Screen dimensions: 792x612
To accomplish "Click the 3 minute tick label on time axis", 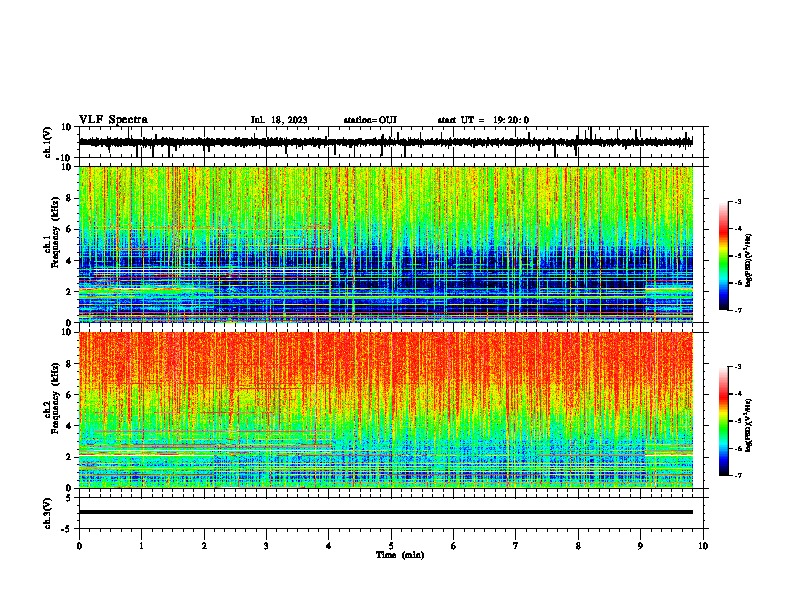I will tap(266, 546).
